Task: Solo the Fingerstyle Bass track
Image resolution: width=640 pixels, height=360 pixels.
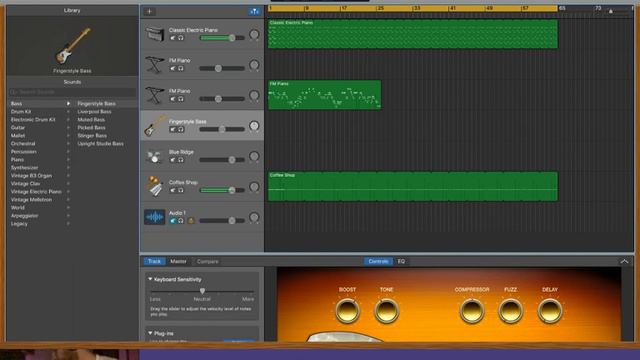Action: pos(180,129)
